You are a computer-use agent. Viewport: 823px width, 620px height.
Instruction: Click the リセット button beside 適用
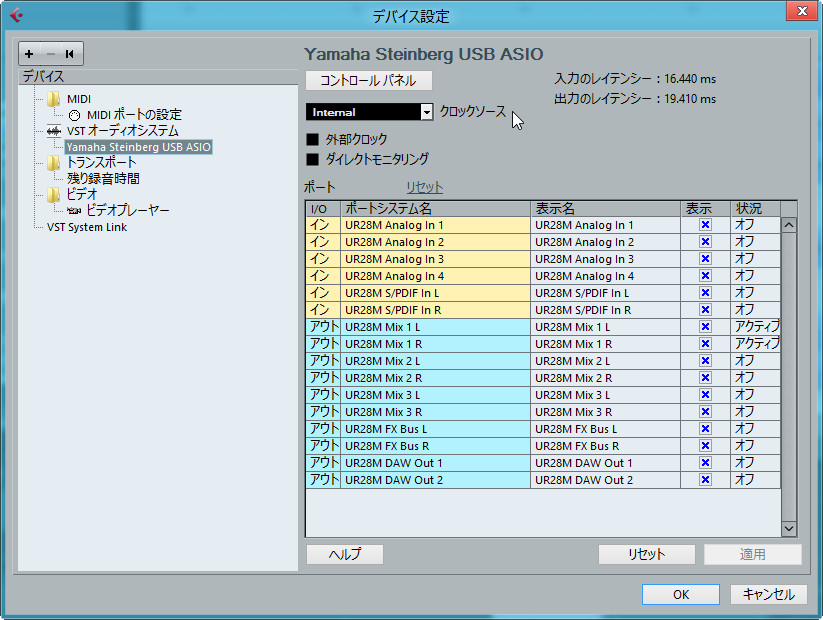pyautogui.click(x=647, y=554)
